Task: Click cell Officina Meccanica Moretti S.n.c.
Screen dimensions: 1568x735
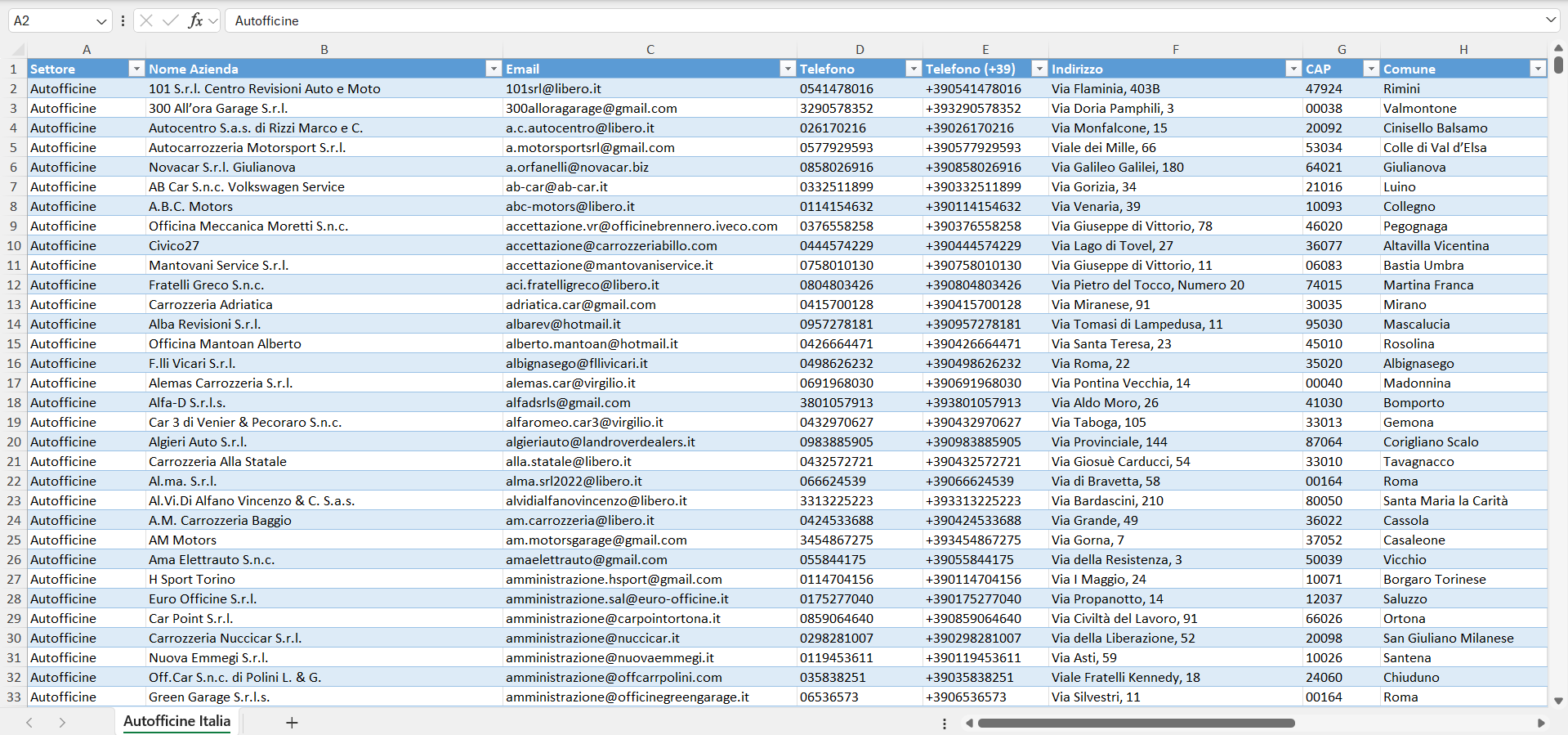Action: coord(324,226)
